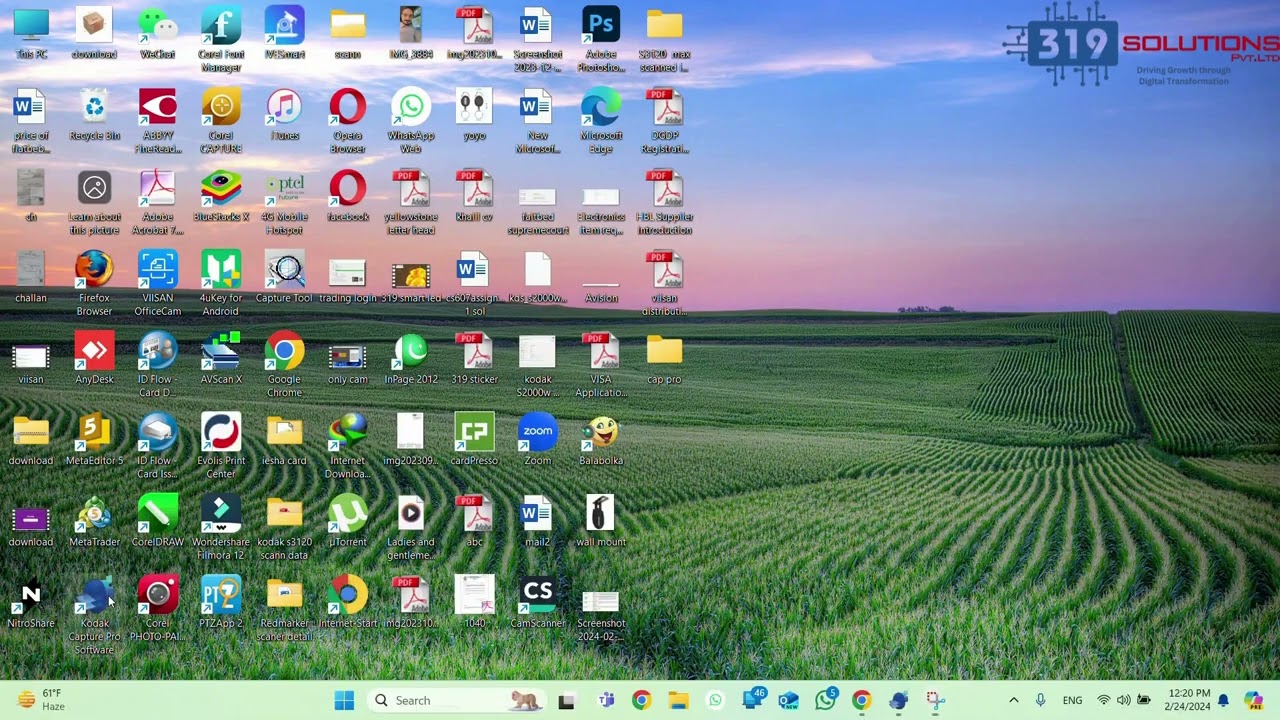Open the Windows Start menu
Viewport: 1280px width, 720px height.
coord(344,700)
